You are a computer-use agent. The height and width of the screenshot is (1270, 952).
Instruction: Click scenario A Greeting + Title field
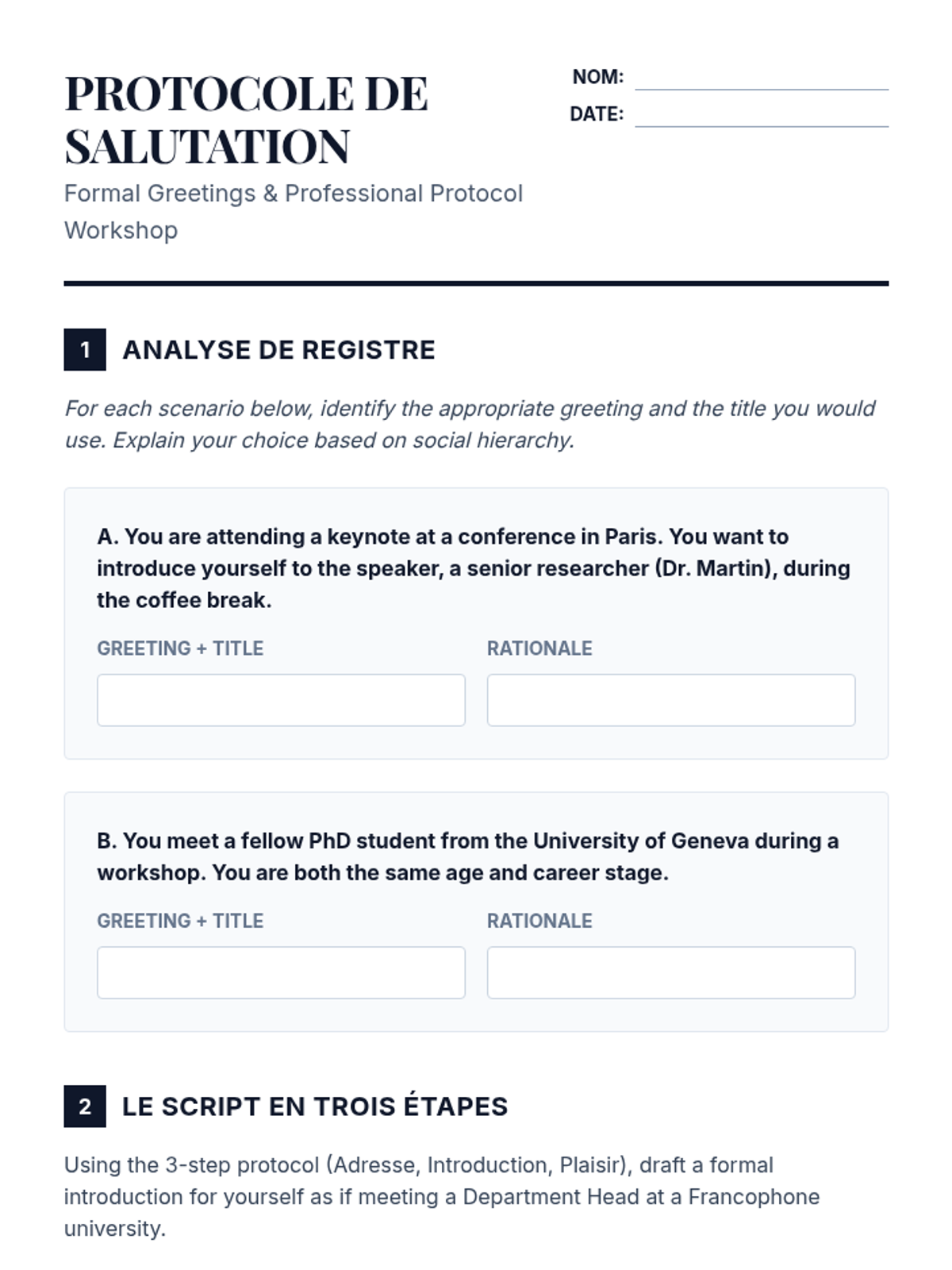coord(281,700)
